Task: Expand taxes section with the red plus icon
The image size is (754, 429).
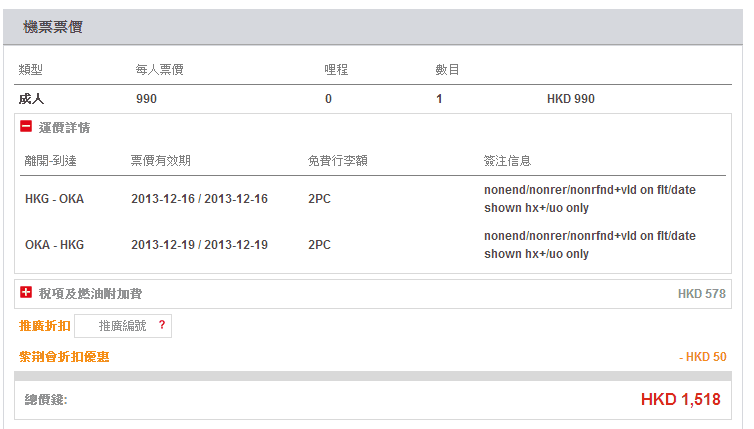Action: (x=26, y=293)
